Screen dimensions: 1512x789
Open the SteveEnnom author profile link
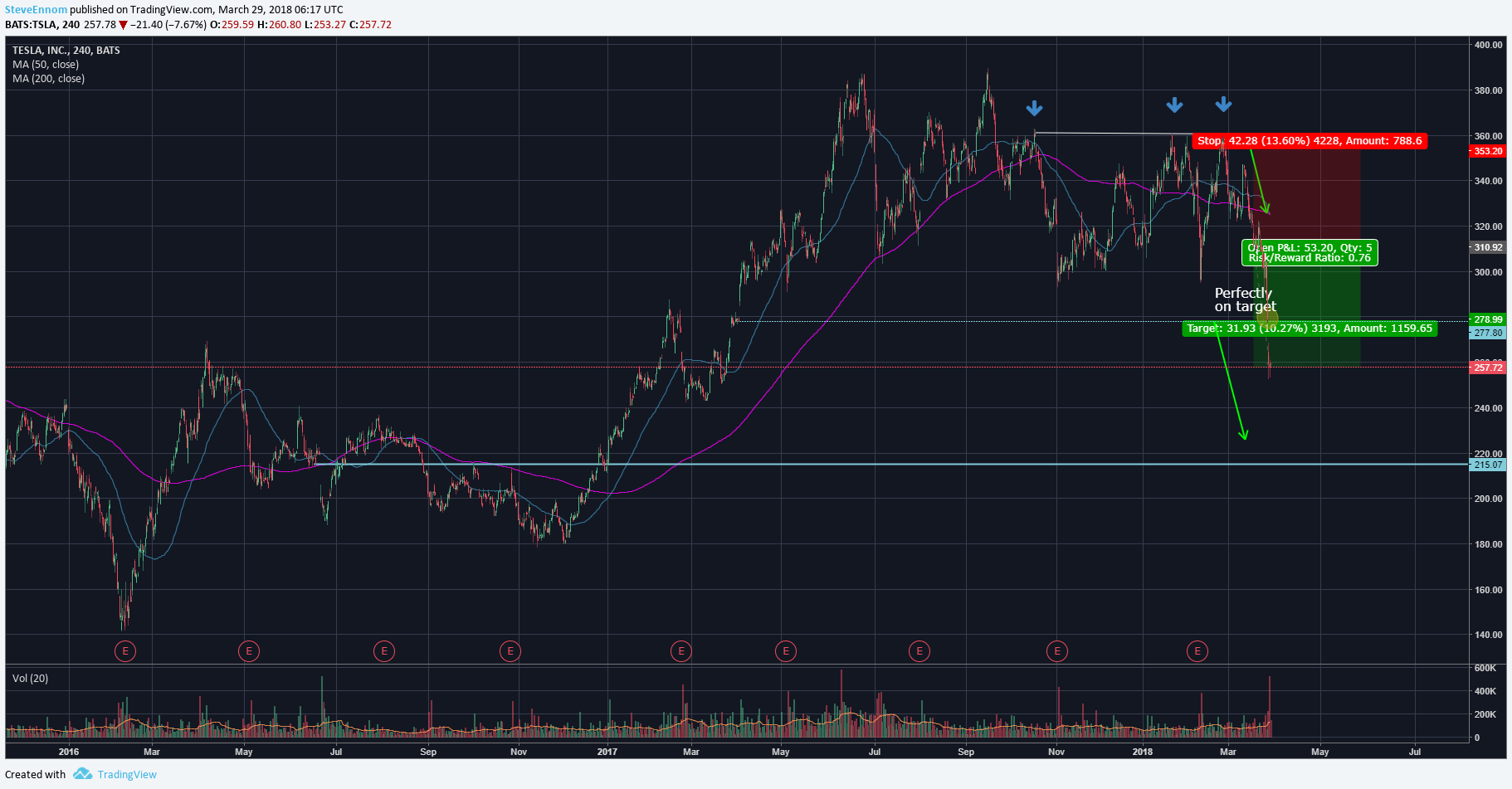[x=37, y=10]
